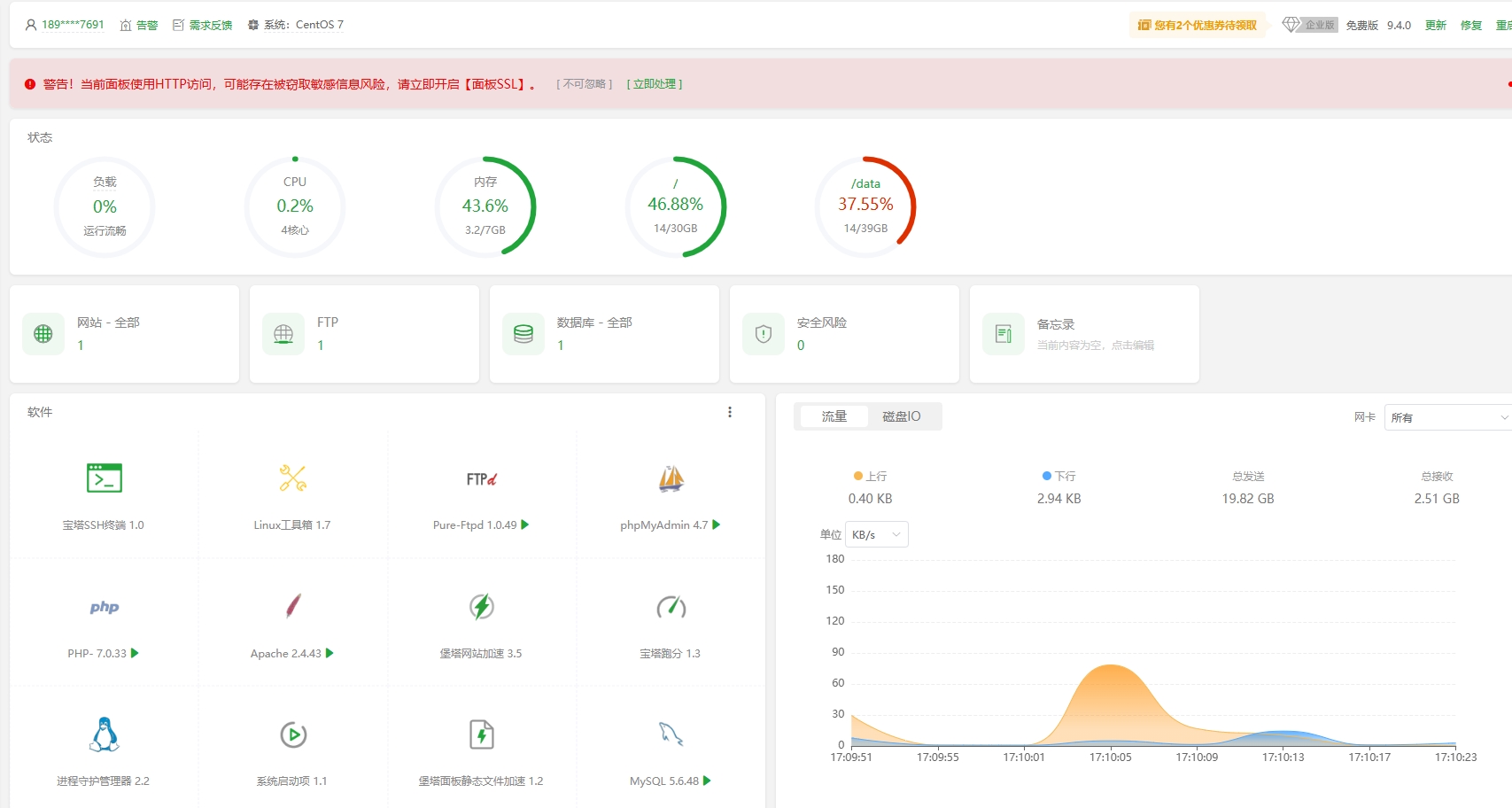Viewport: 1512px width, 808px height.
Task: Click the 告警 link in header
Action: click(147, 25)
